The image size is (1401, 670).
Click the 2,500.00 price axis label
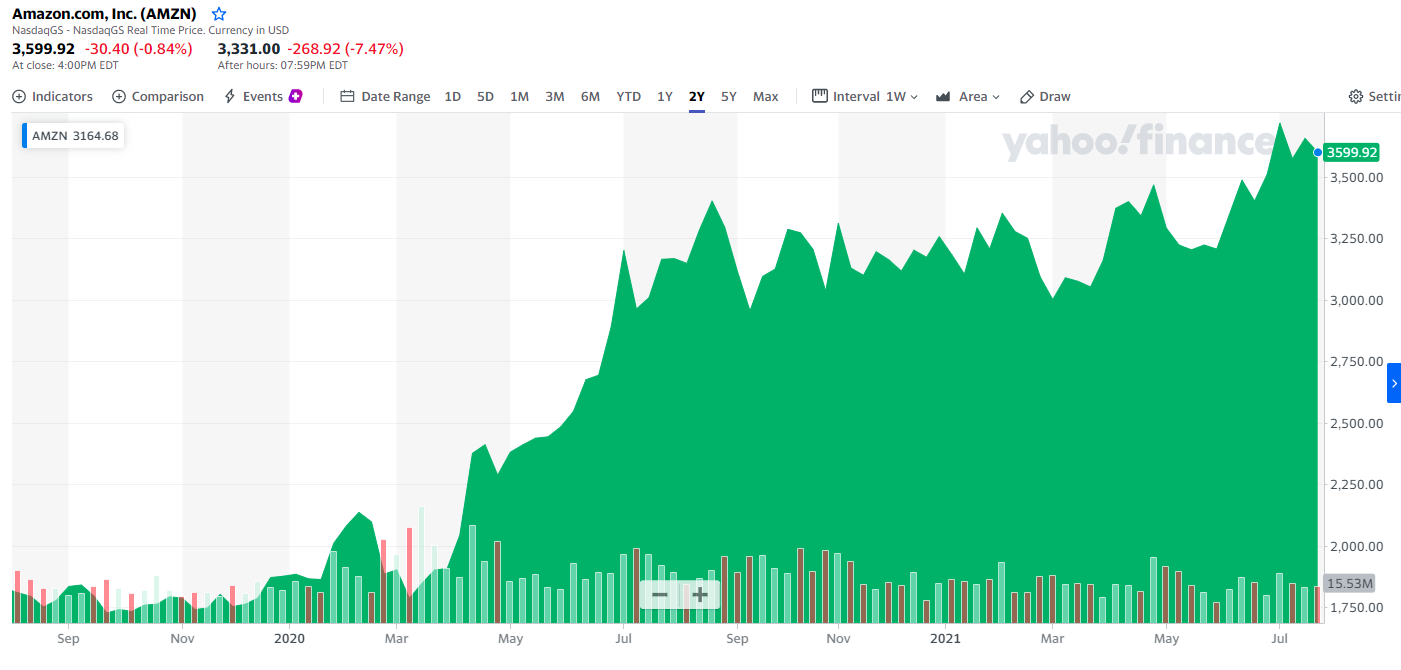pos(1355,423)
